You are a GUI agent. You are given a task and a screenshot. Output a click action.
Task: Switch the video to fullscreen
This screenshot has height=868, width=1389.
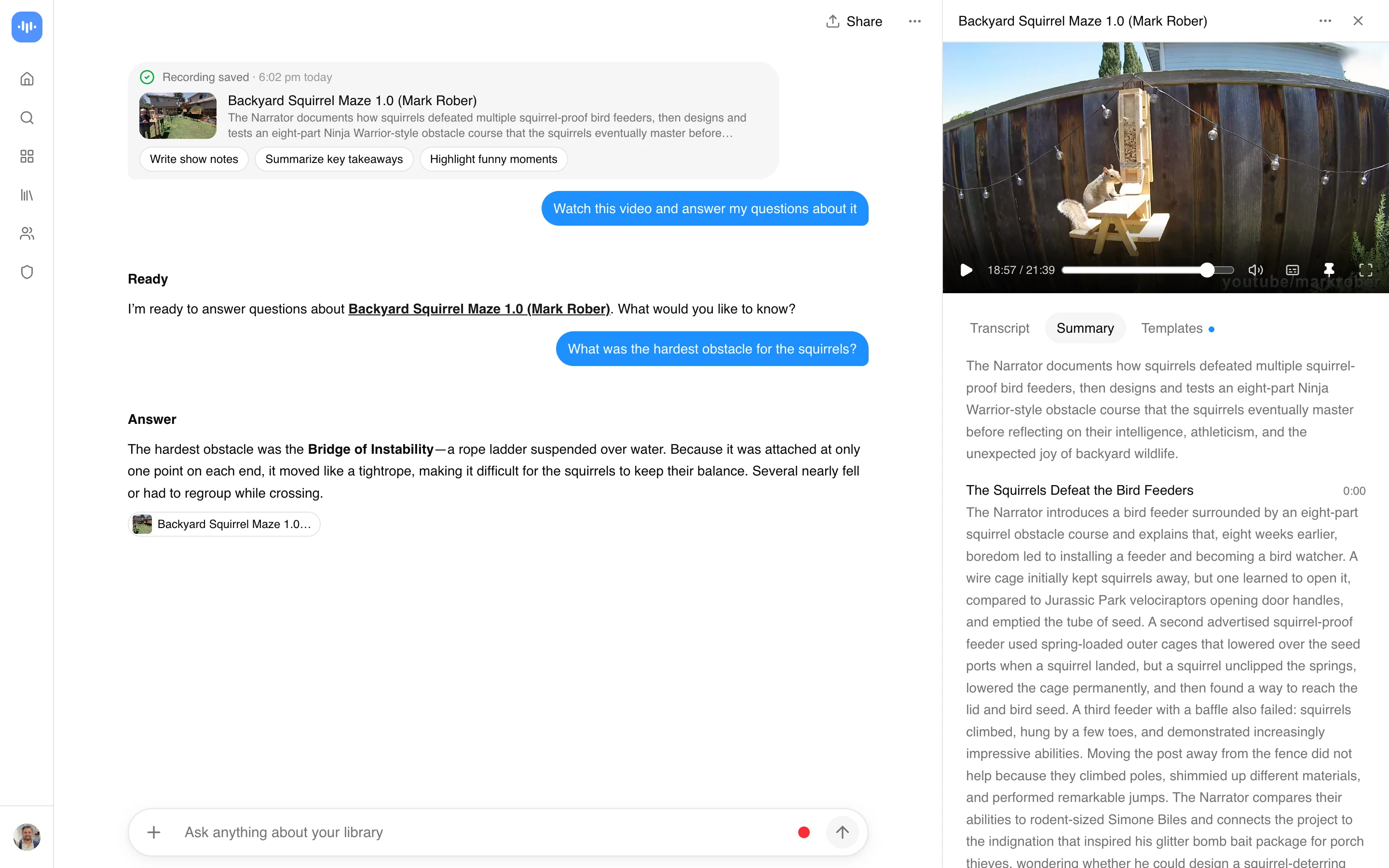click(1366, 270)
